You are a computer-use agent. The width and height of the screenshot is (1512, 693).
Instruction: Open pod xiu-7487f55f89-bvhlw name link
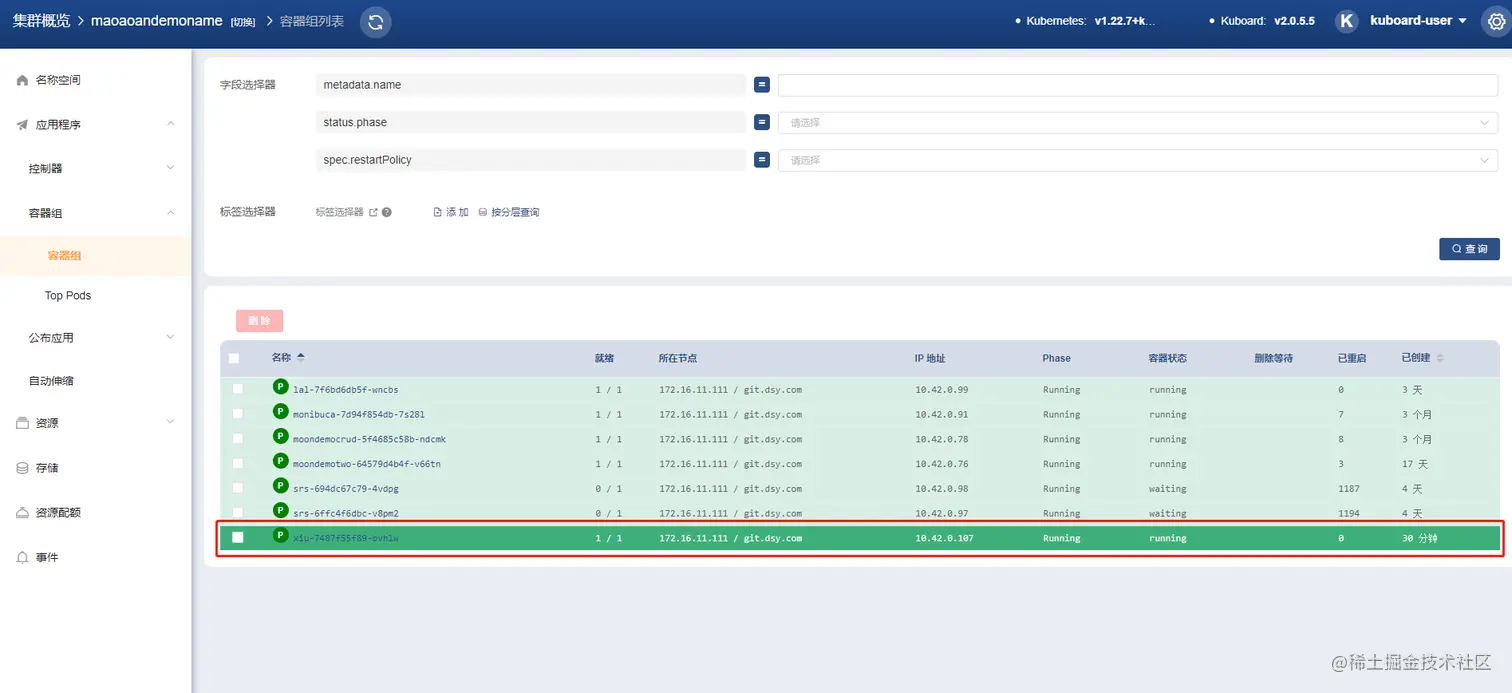[x=346, y=538]
